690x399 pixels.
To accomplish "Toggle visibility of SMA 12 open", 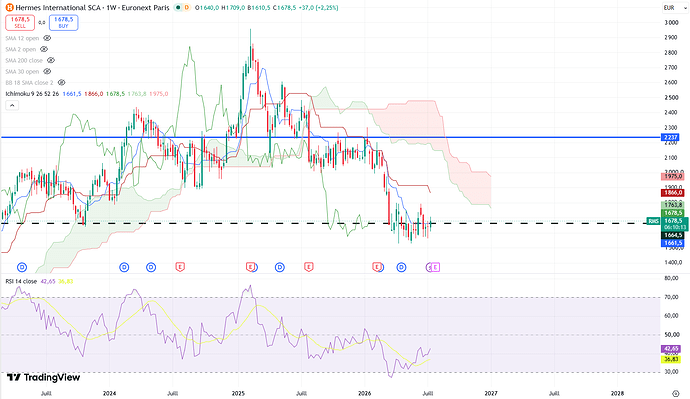I will click(47, 38).
